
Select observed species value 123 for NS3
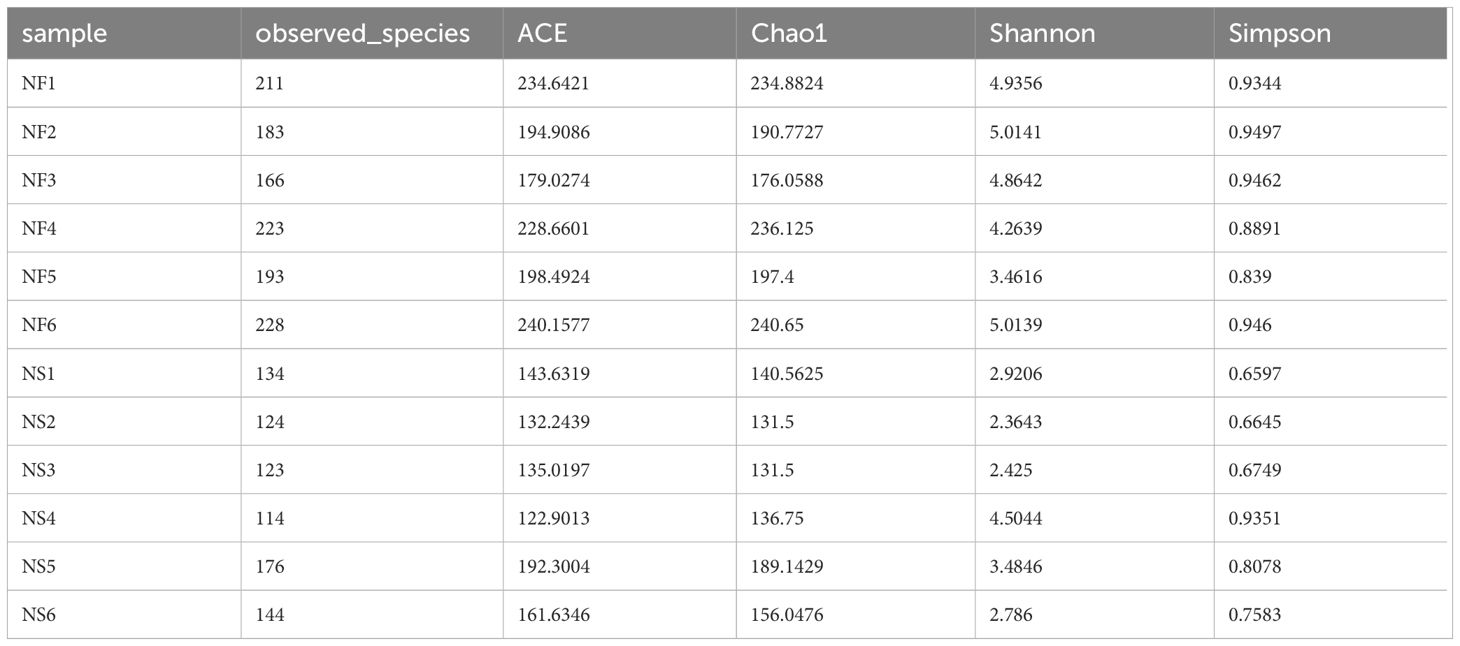[x=270, y=470]
